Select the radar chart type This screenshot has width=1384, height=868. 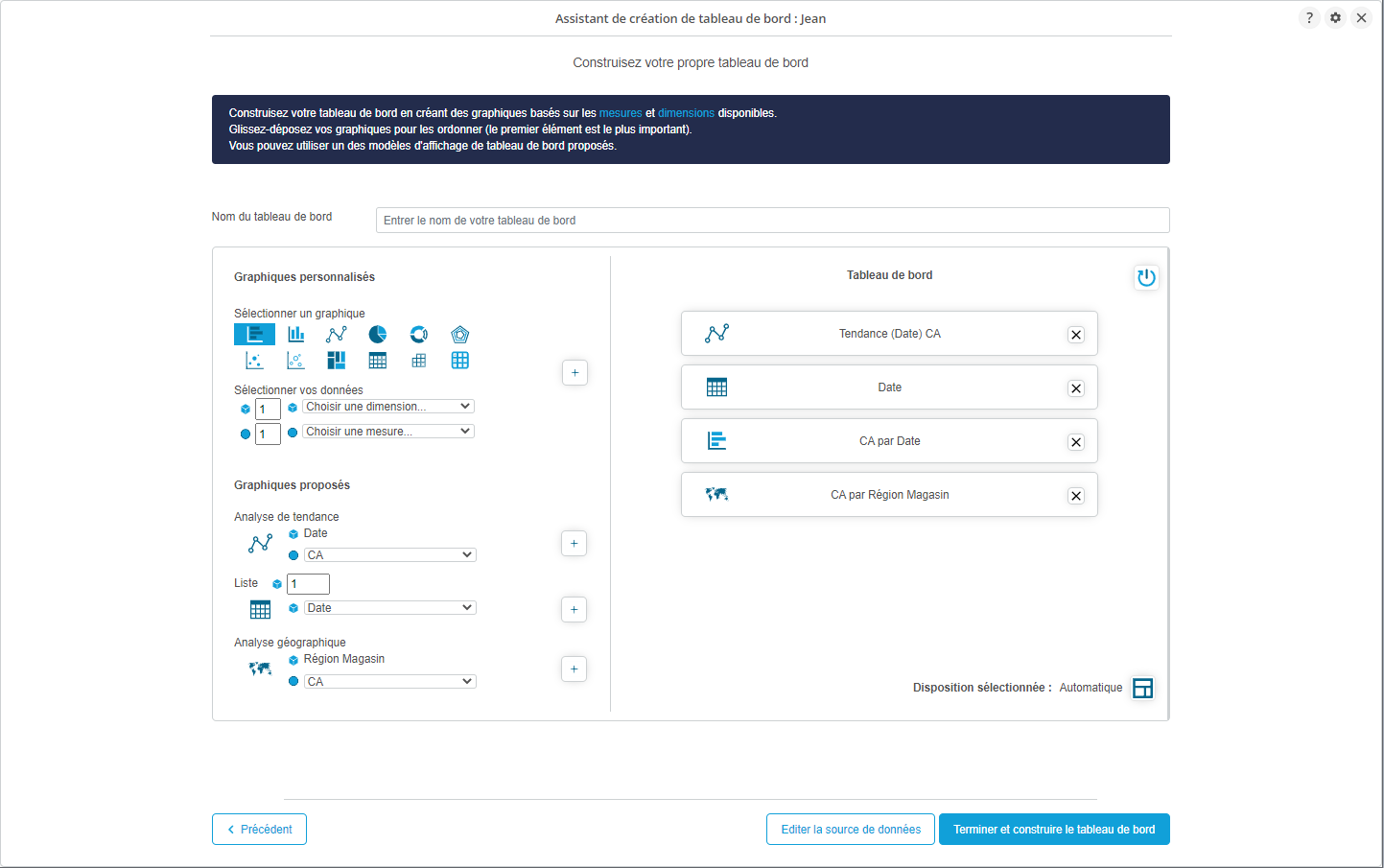click(x=460, y=334)
